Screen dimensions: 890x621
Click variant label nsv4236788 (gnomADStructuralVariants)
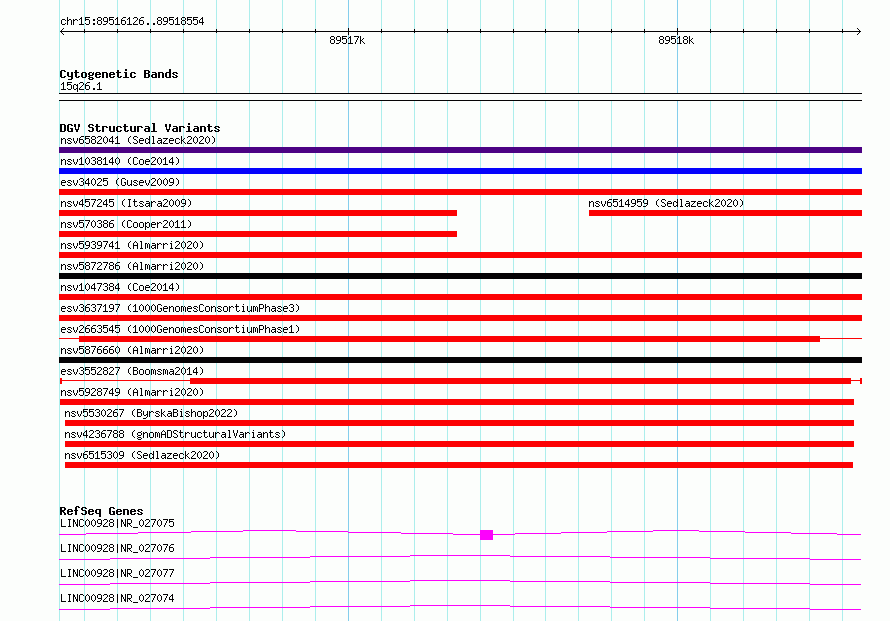click(175, 434)
